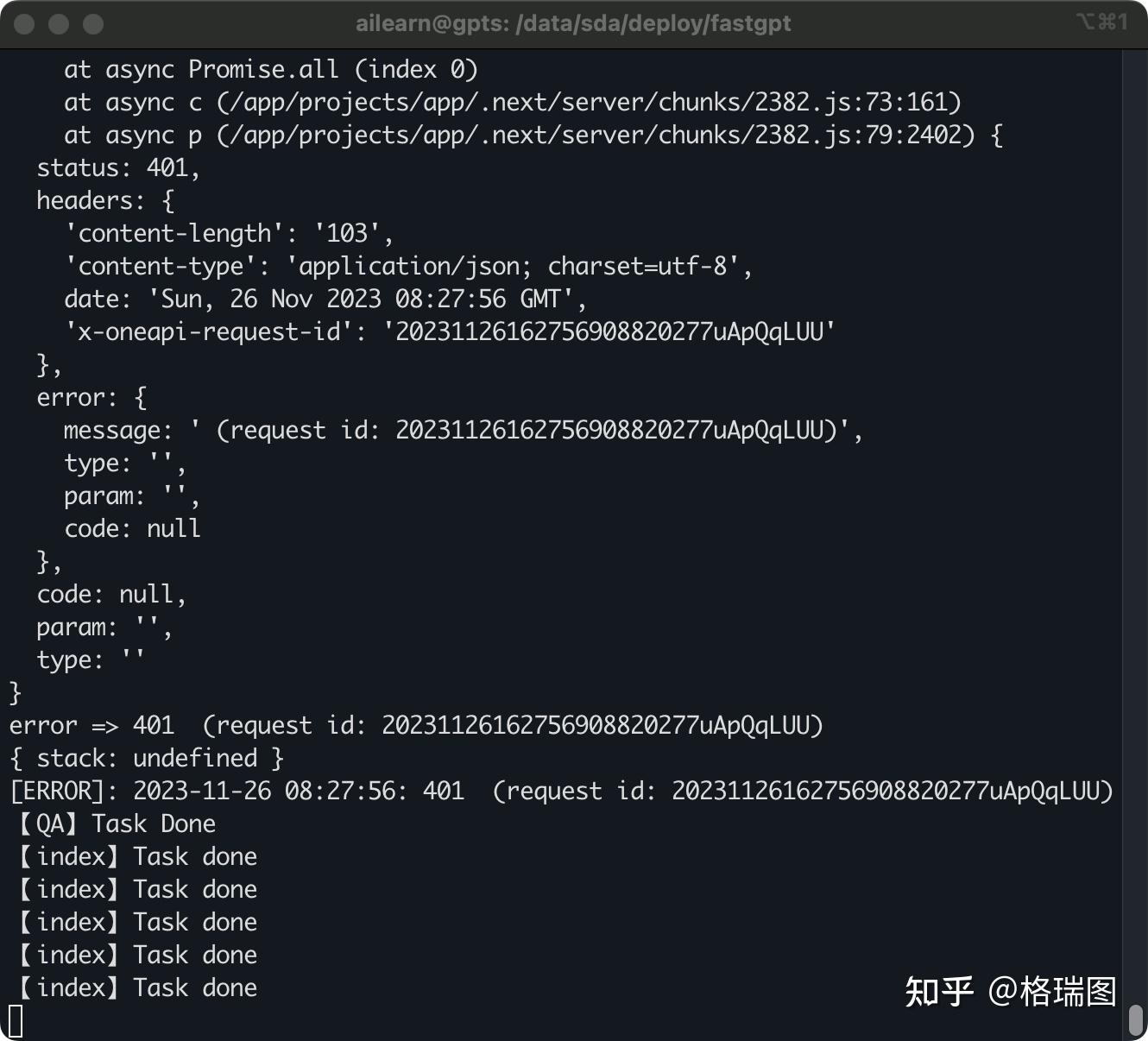Click the terminal cursor block at the prompt
This screenshot has width=1148, height=1041.
[16, 1020]
